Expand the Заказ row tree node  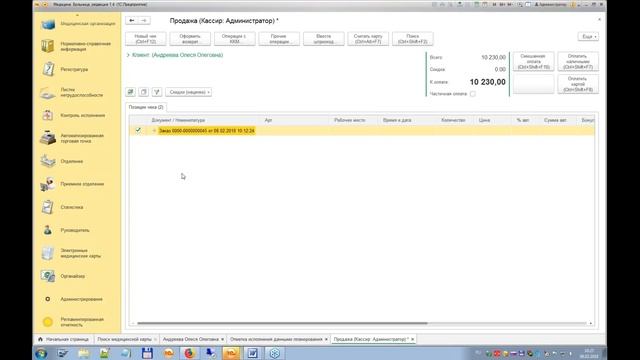click(154, 131)
